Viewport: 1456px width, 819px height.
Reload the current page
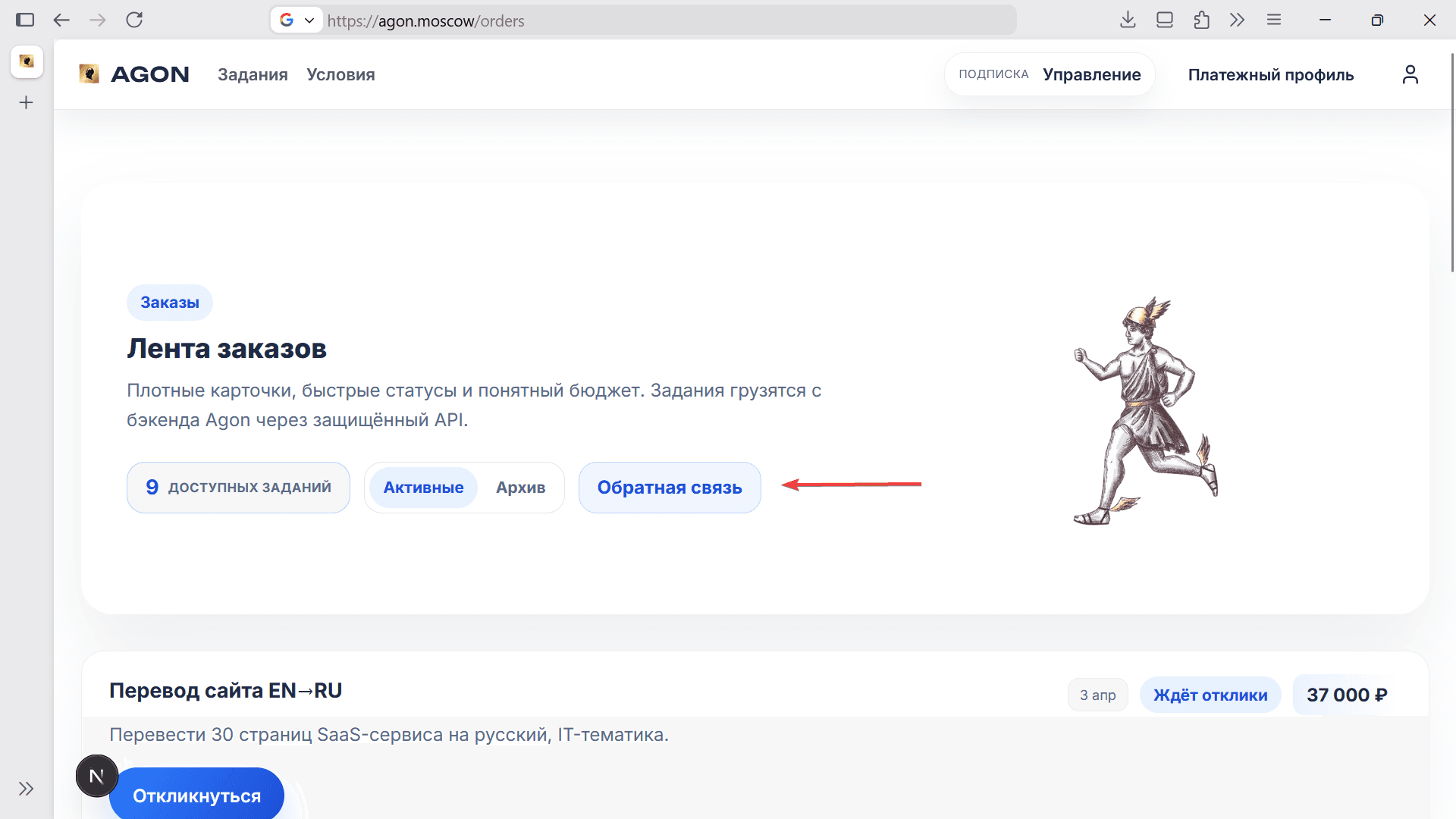click(x=134, y=20)
